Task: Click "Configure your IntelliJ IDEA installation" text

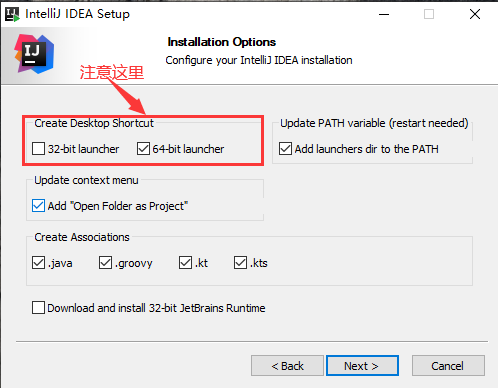Action: pyautogui.click(x=259, y=60)
